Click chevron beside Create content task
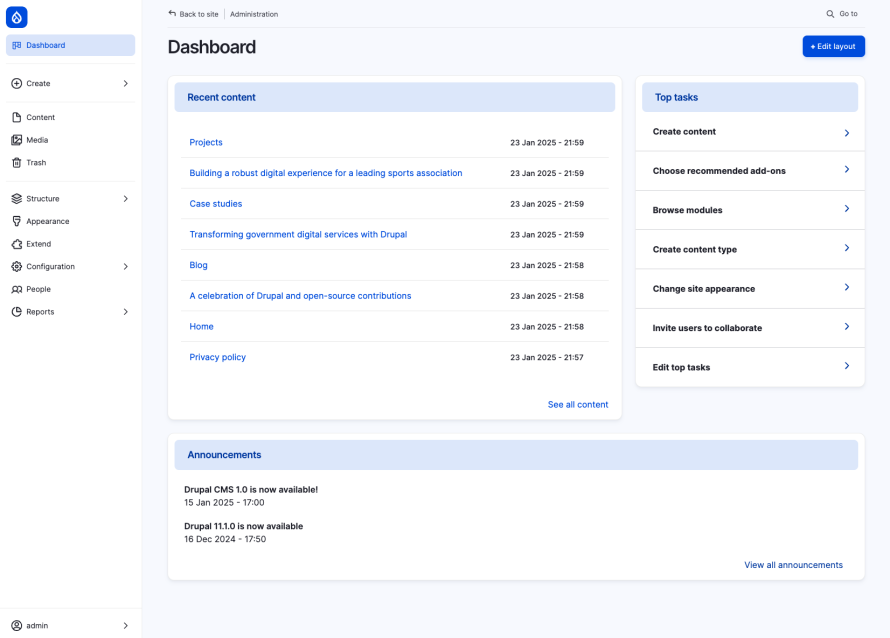 tap(846, 133)
